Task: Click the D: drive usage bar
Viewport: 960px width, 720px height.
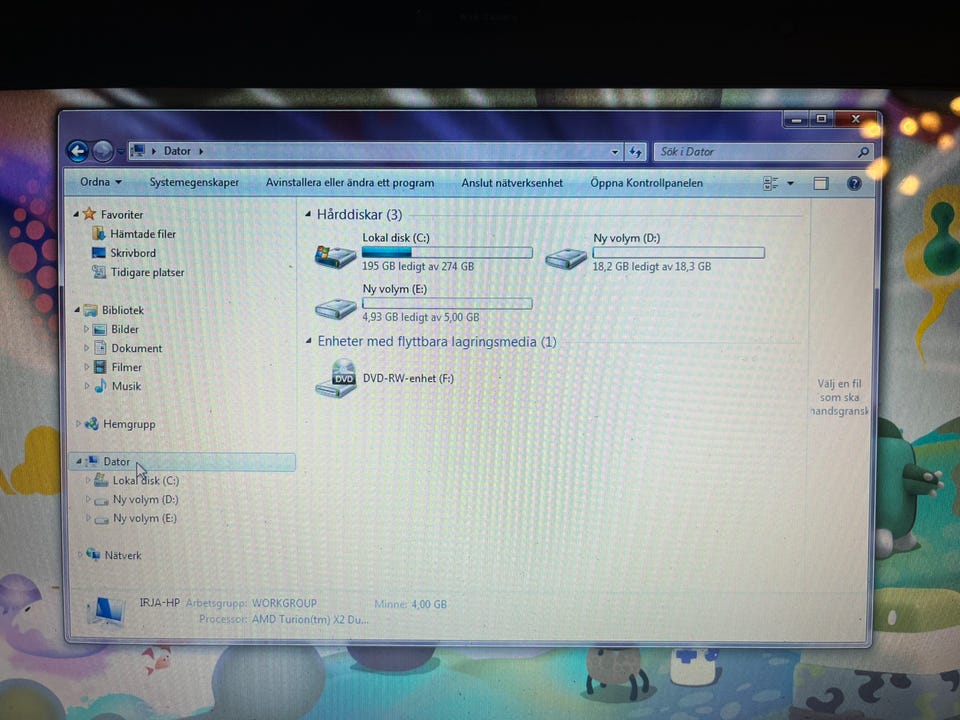Action: [x=678, y=252]
